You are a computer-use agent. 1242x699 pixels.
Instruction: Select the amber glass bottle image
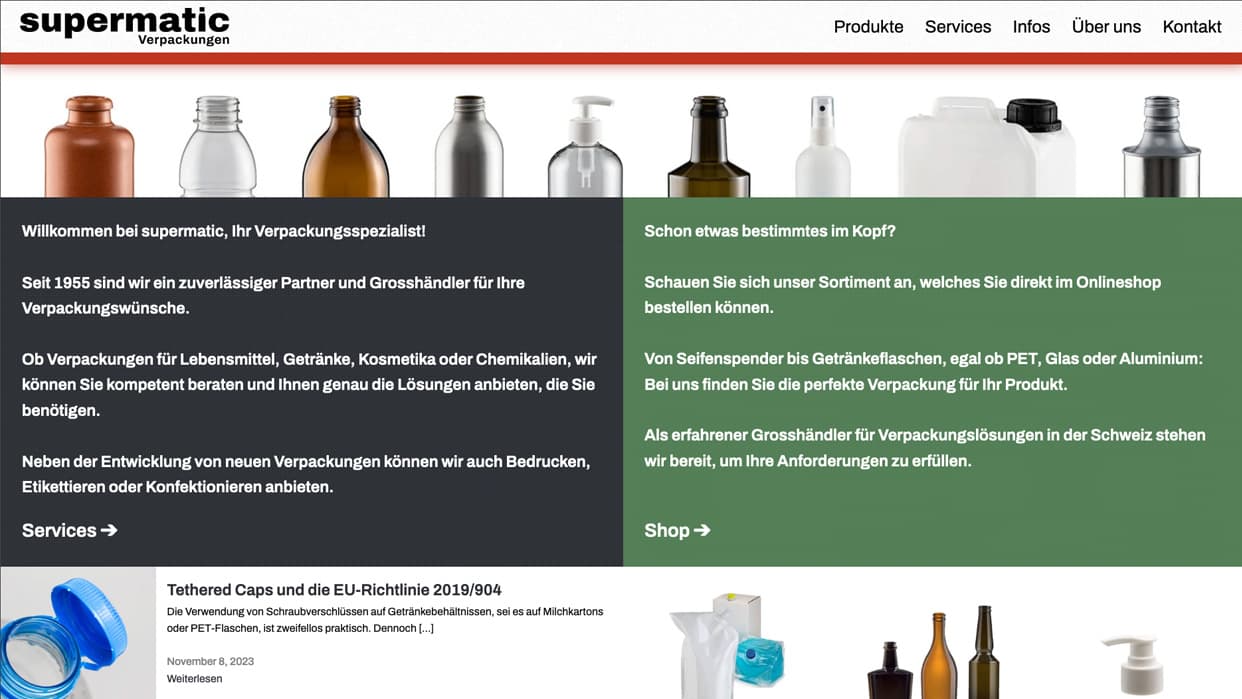tap(345, 146)
